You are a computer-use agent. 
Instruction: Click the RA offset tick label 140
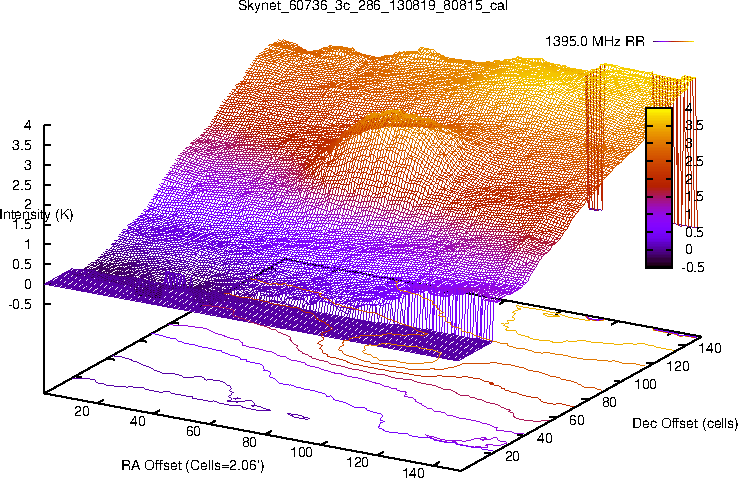tap(413, 472)
